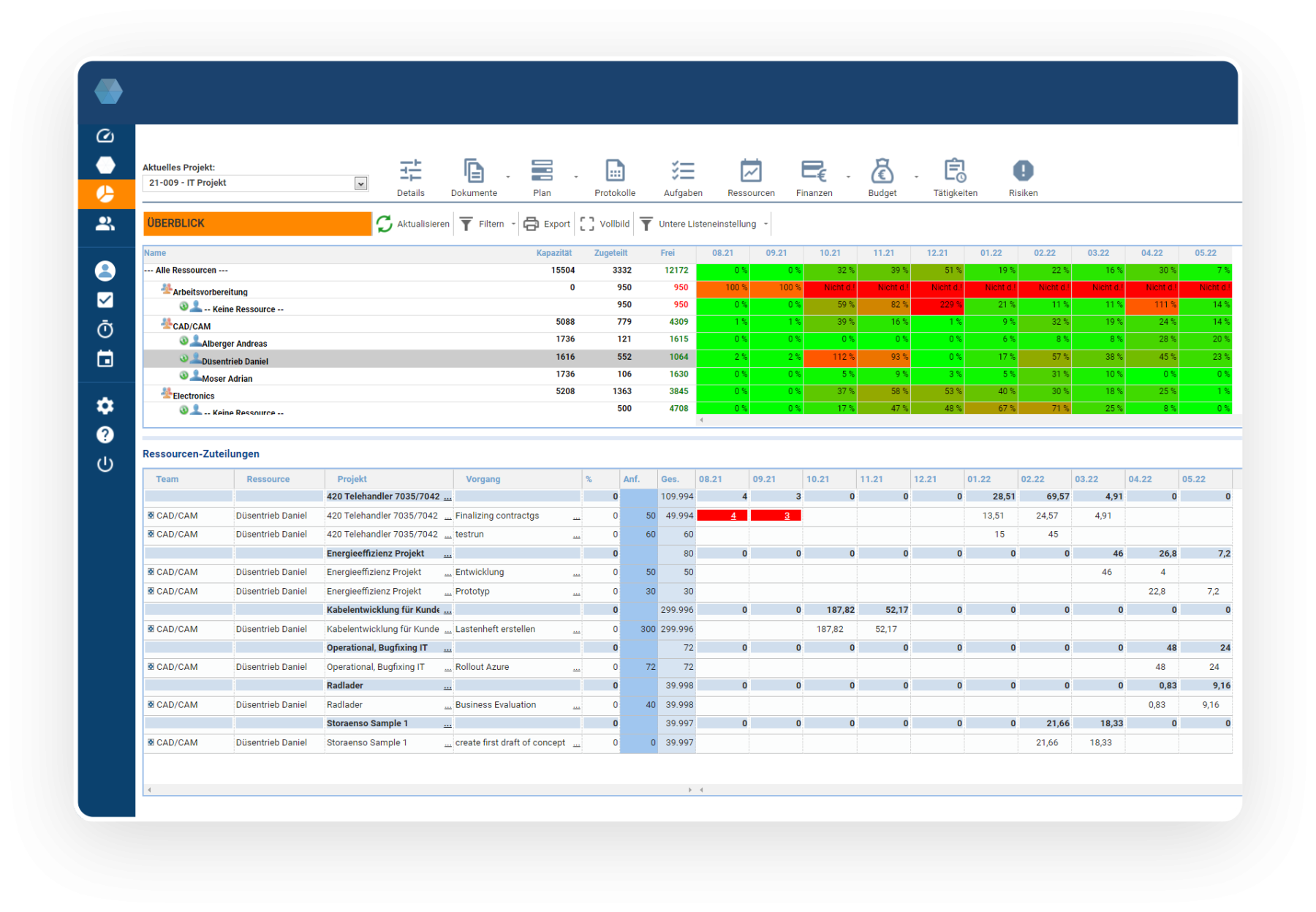Click the Tätigkeiten clipboard icon
This screenshot has height=912, width=1316.
[955, 171]
